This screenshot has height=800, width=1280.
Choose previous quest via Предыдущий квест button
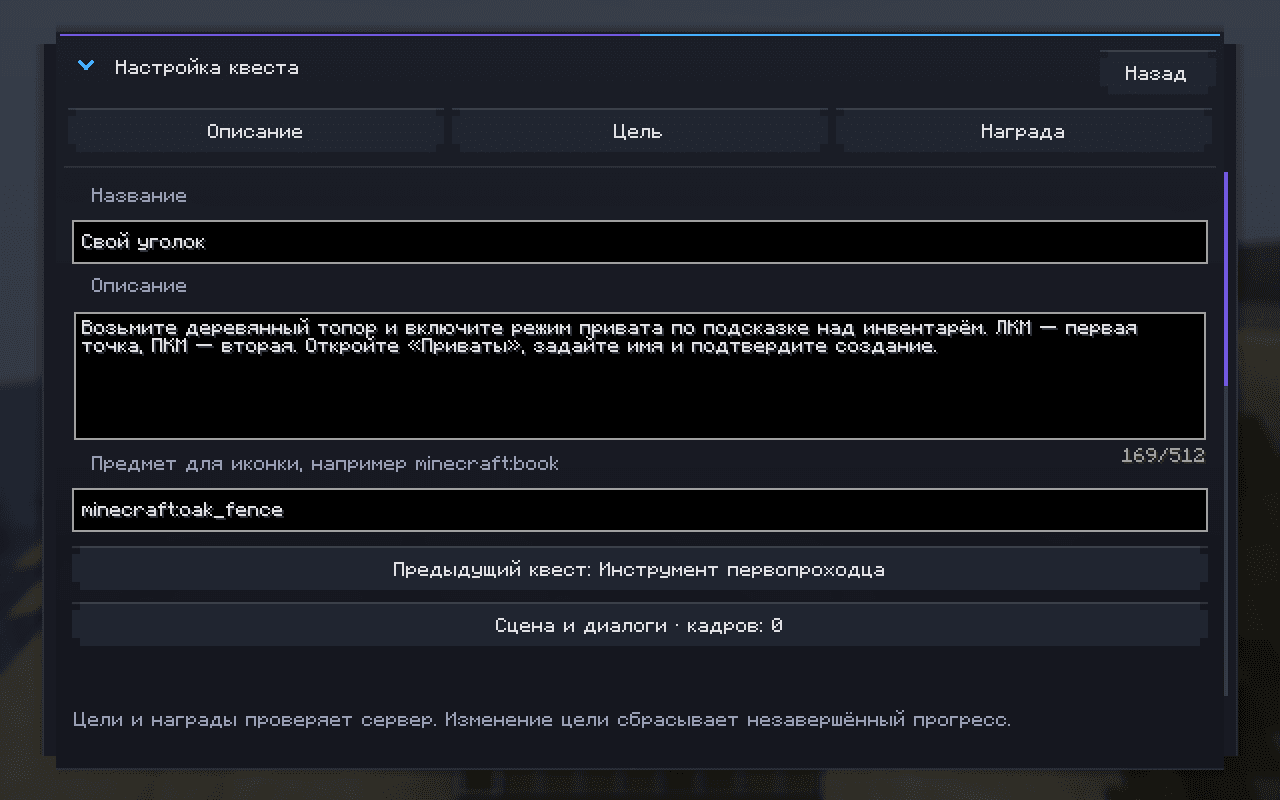639,570
